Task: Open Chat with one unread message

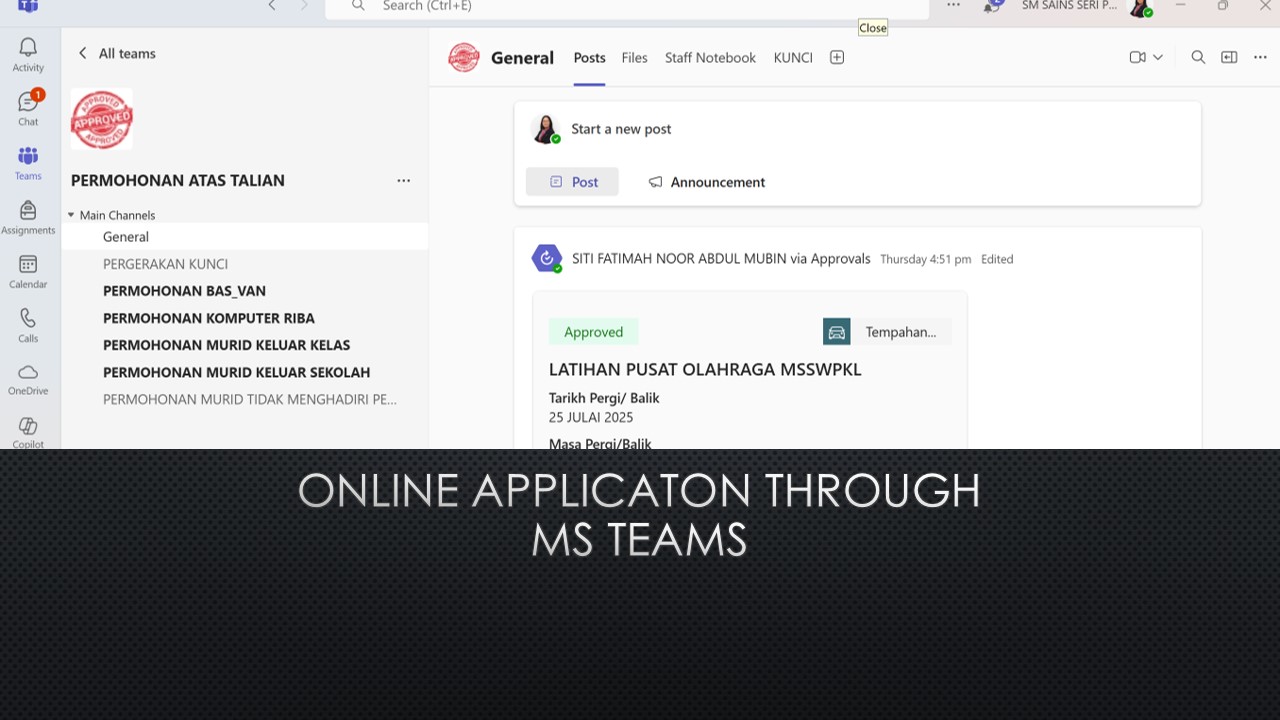Action: (x=28, y=109)
